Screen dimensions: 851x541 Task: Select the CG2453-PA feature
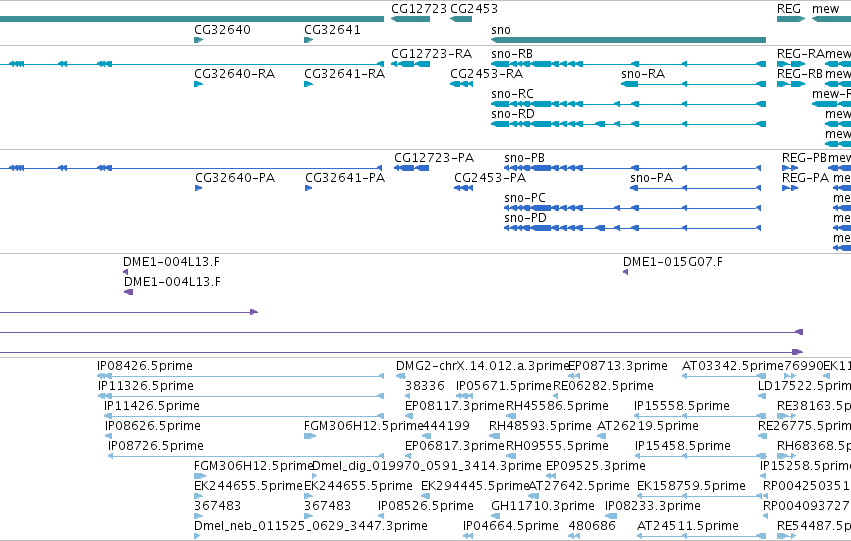click(x=463, y=188)
